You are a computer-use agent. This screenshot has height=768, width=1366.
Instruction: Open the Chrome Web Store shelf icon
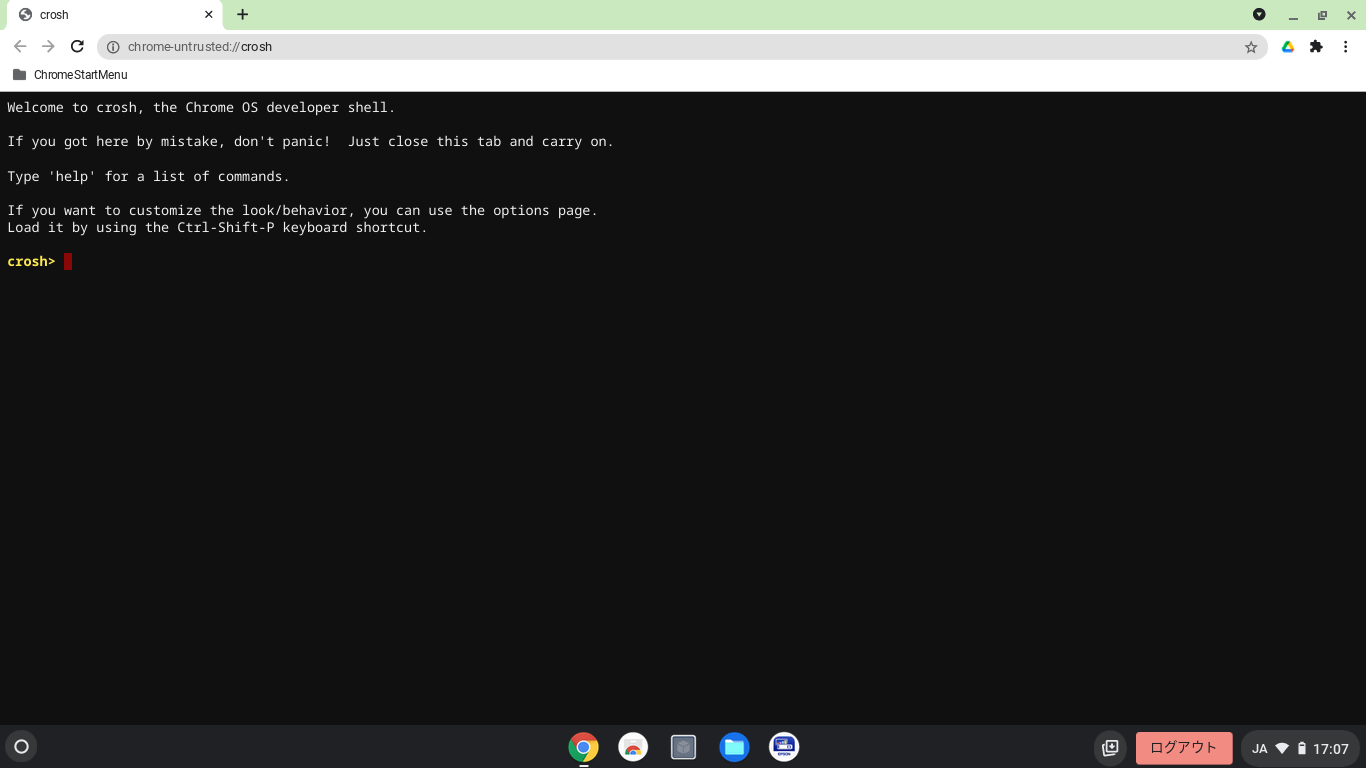coord(633,747)
